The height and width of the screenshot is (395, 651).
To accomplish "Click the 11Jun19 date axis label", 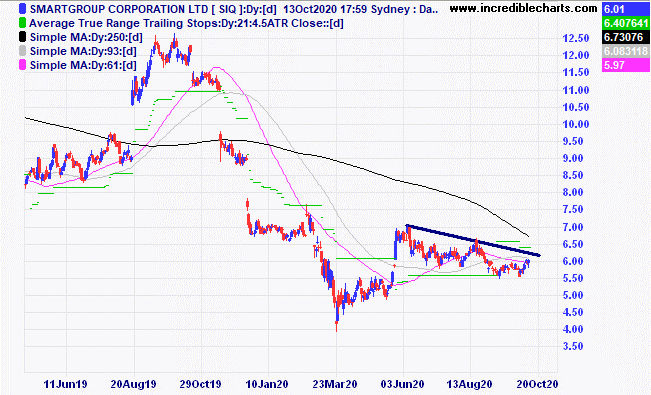I will point(66,384).
